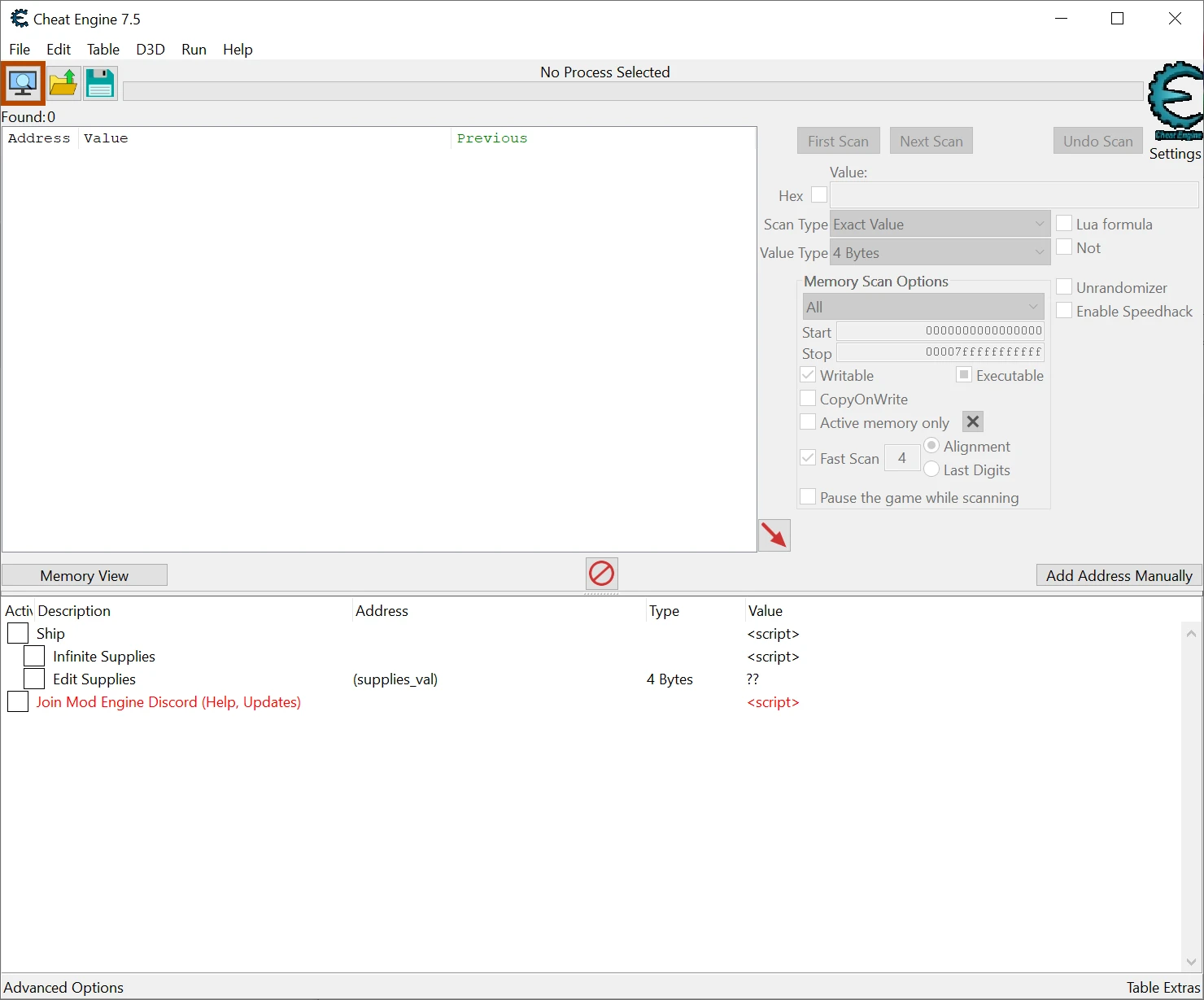
Task: Click the Settings label
Action: 1175,154
